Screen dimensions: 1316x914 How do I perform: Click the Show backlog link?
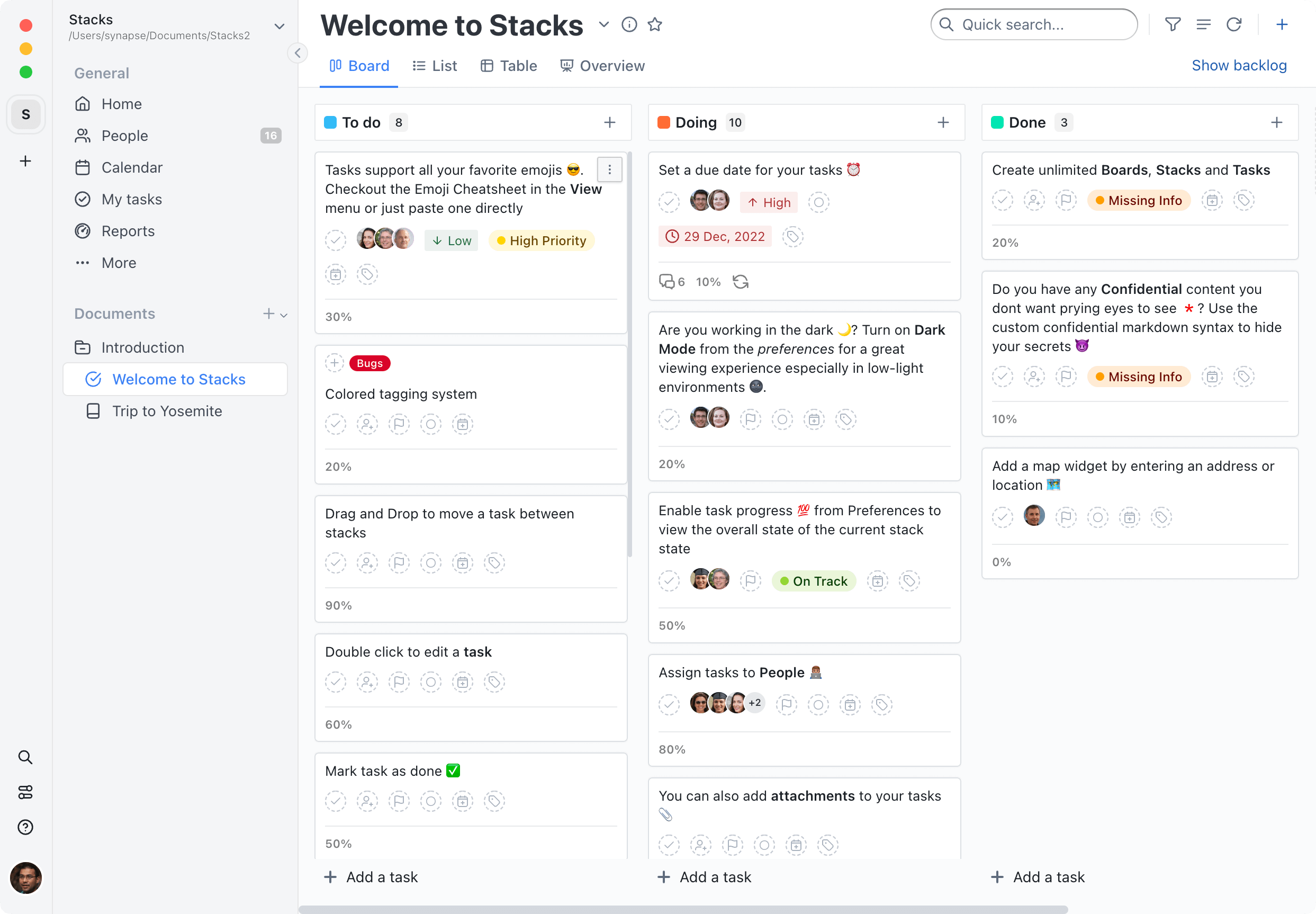click(1239, 65)
